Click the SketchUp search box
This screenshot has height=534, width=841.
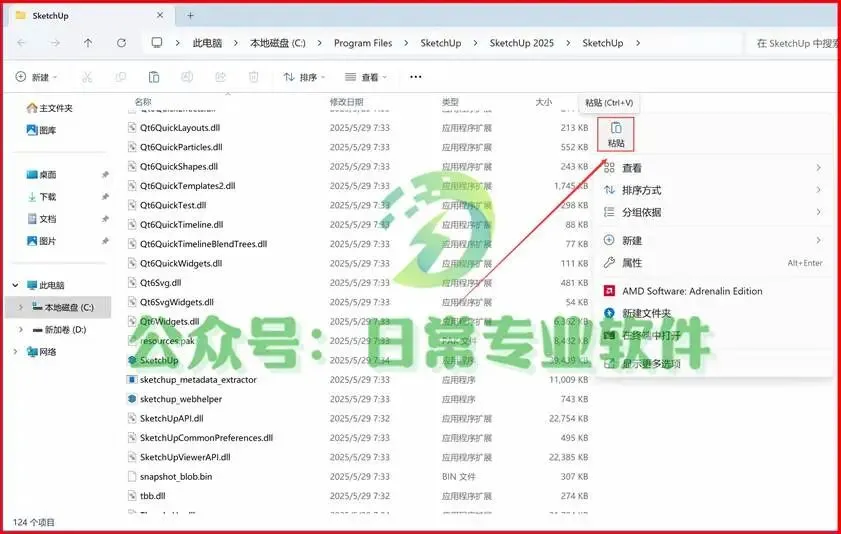[x=792, y=43]
